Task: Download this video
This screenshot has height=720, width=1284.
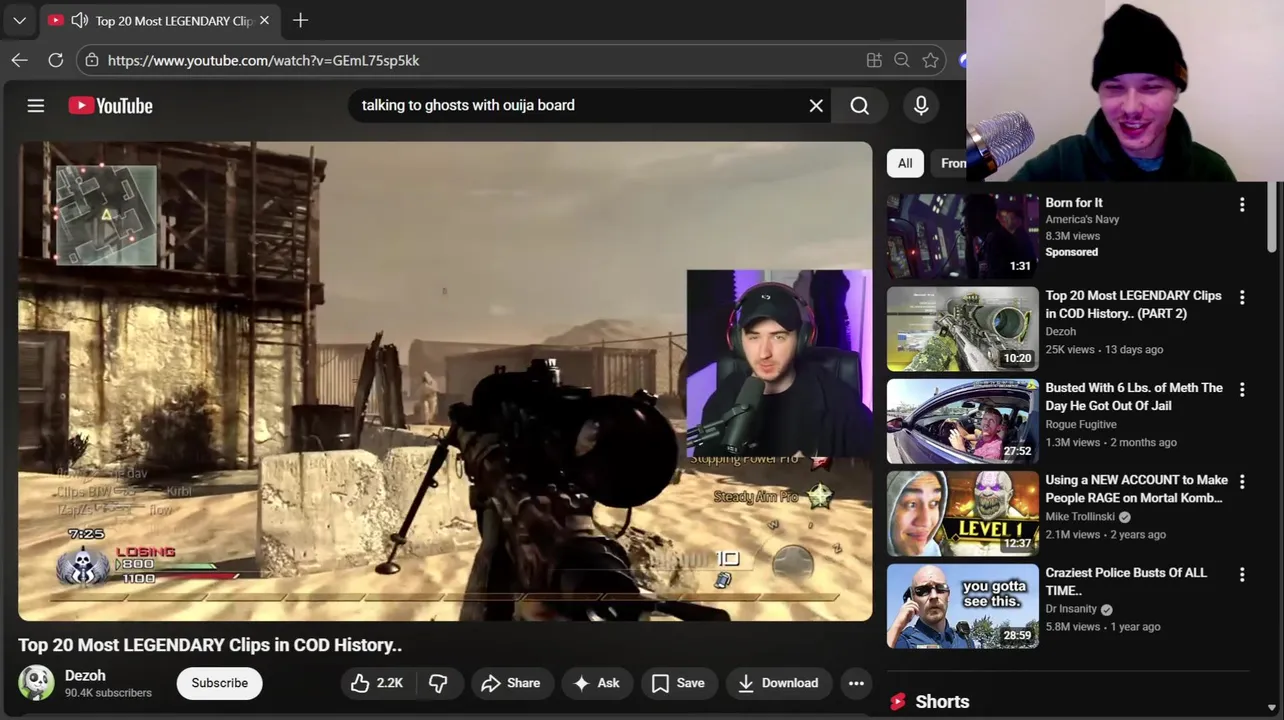Action: pos(778,683)
